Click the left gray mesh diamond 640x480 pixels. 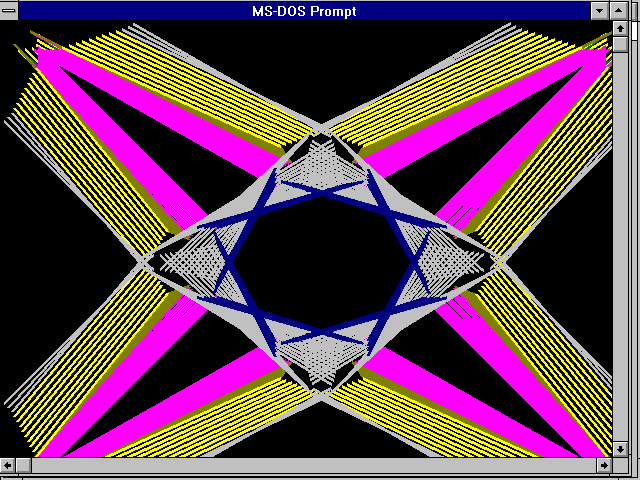click(x=192, y=261)
